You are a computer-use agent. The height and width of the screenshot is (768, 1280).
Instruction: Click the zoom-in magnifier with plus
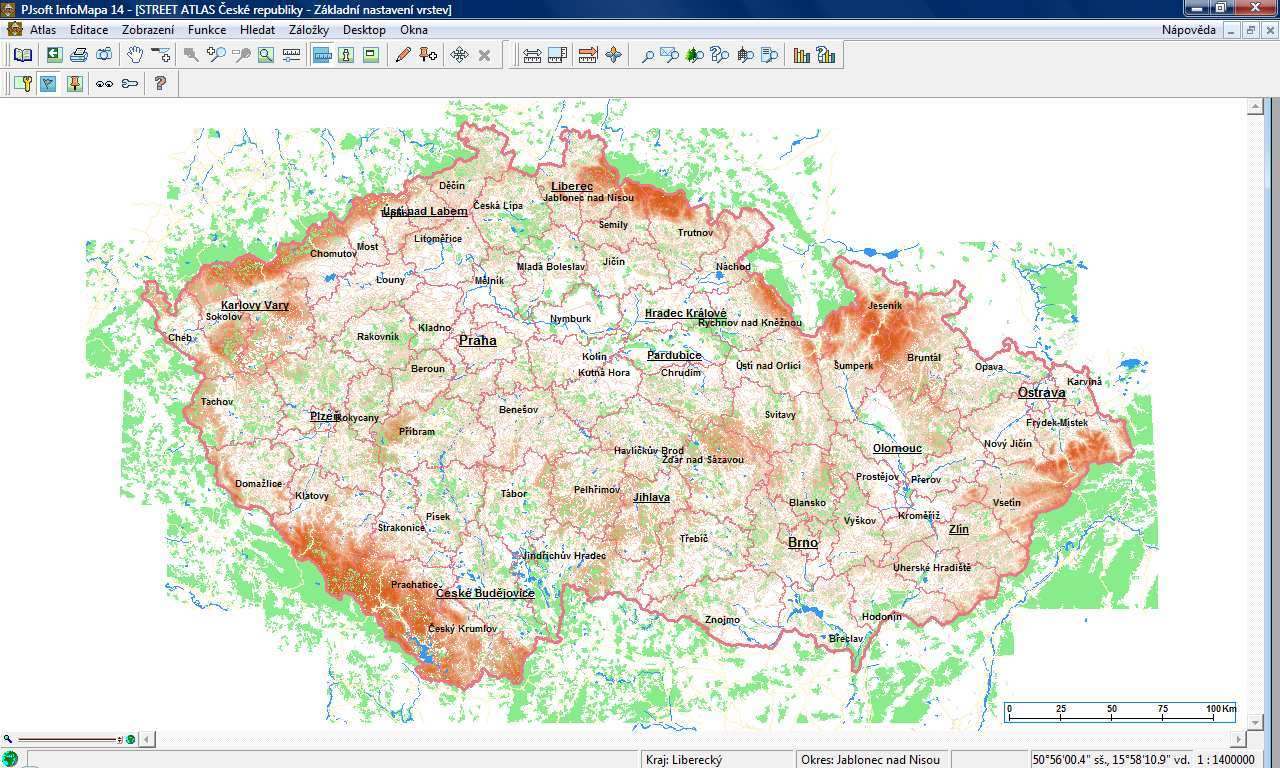coord(216,55)
